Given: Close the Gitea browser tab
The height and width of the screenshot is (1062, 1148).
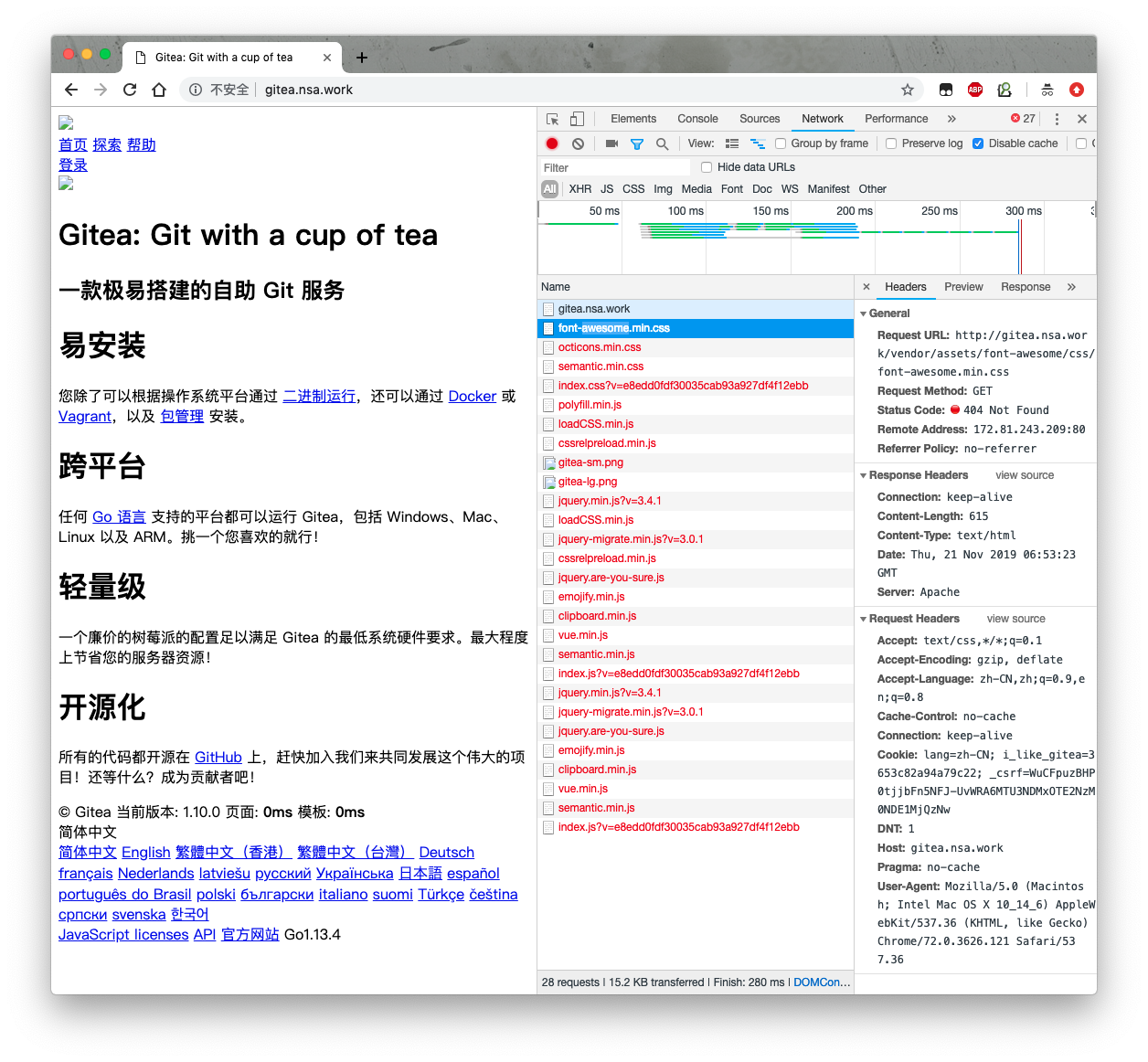Looking at the screenshot, I should (327, 58).
